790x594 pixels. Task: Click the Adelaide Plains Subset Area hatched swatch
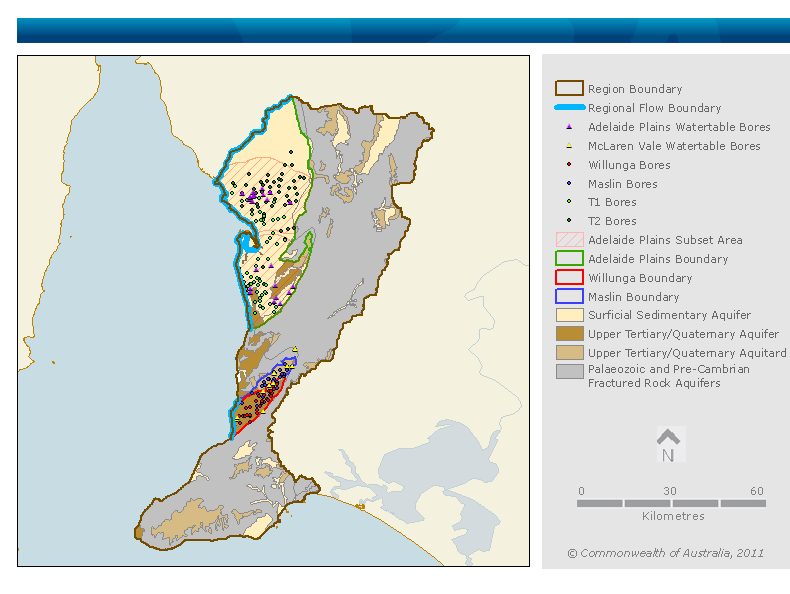pyautogui.click(x=569, y=239)
